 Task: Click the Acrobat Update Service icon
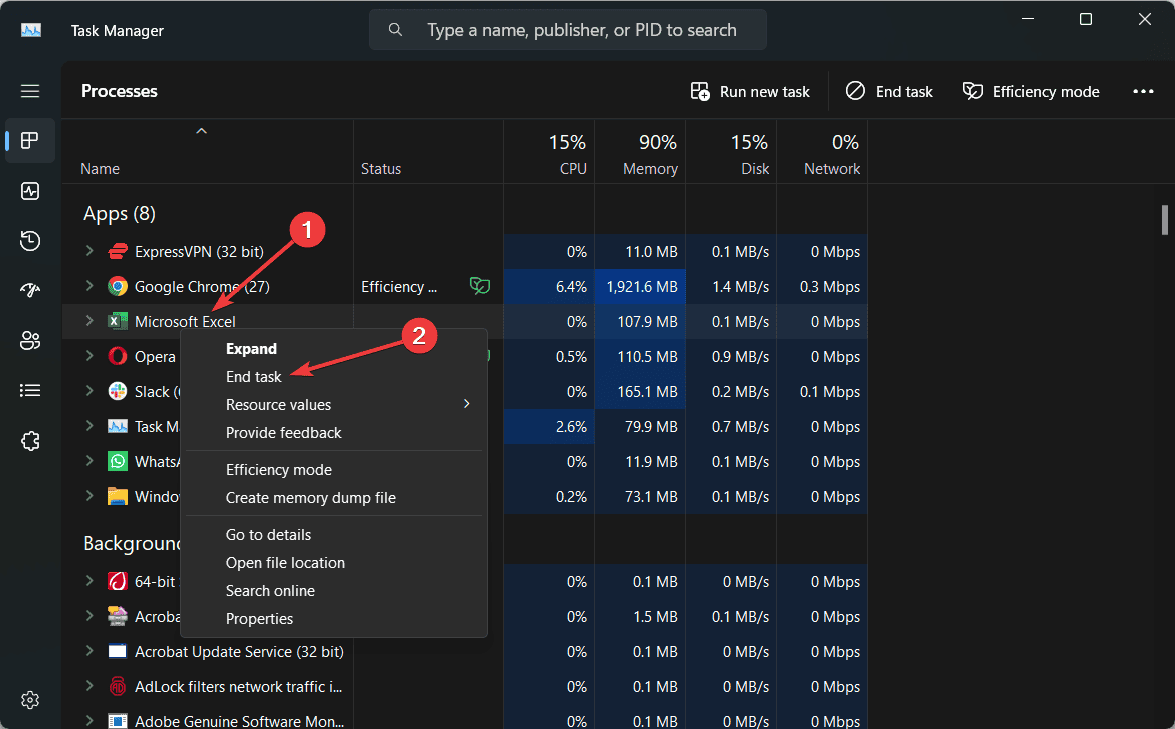pos(118,651)
